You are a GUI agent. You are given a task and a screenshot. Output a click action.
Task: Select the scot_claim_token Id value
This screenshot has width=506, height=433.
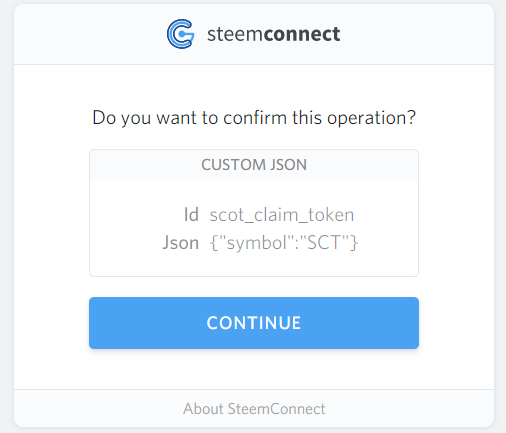pyautogui.click(x=282, y=215)
